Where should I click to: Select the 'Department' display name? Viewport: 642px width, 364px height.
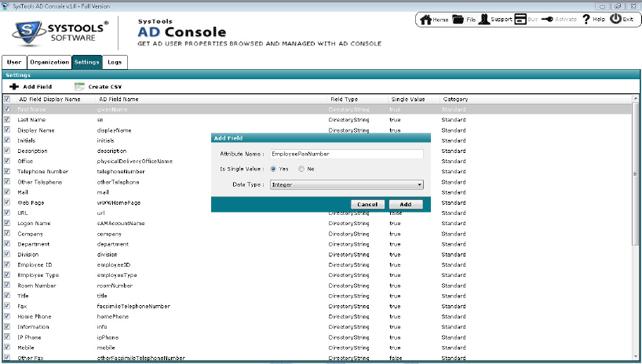34,244
